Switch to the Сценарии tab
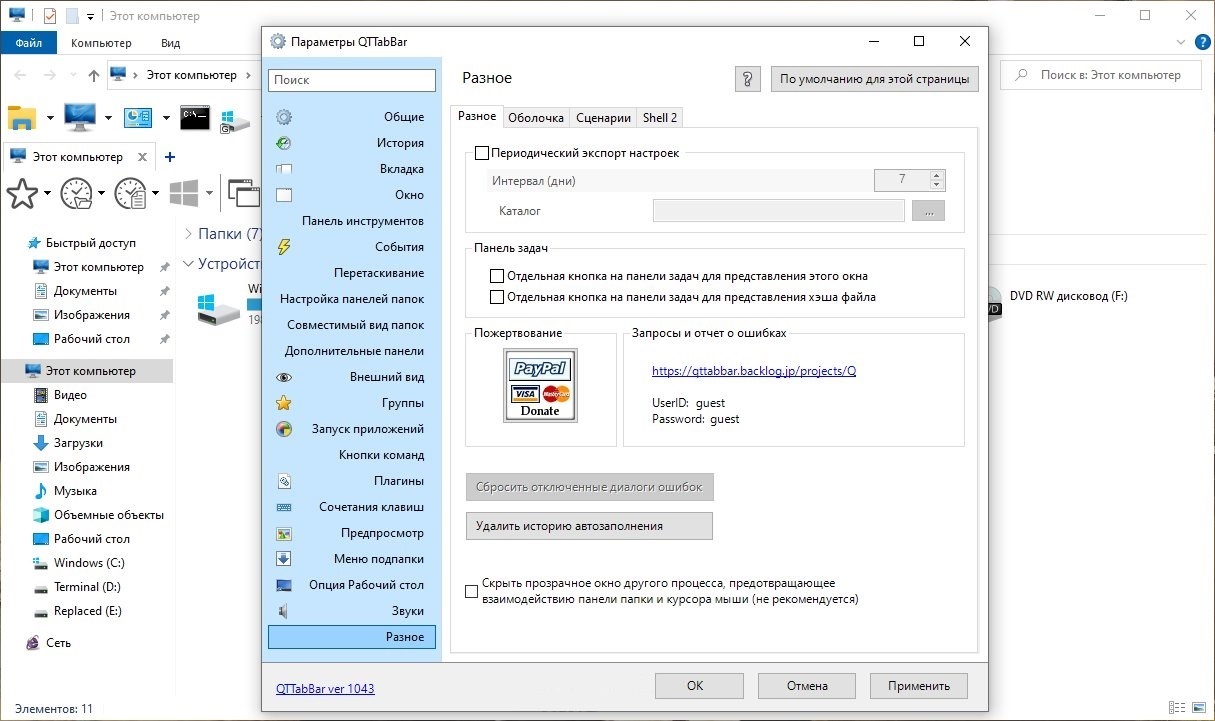Image resolution: width=1215 pixels, height=721 pixels. (604, 118)
